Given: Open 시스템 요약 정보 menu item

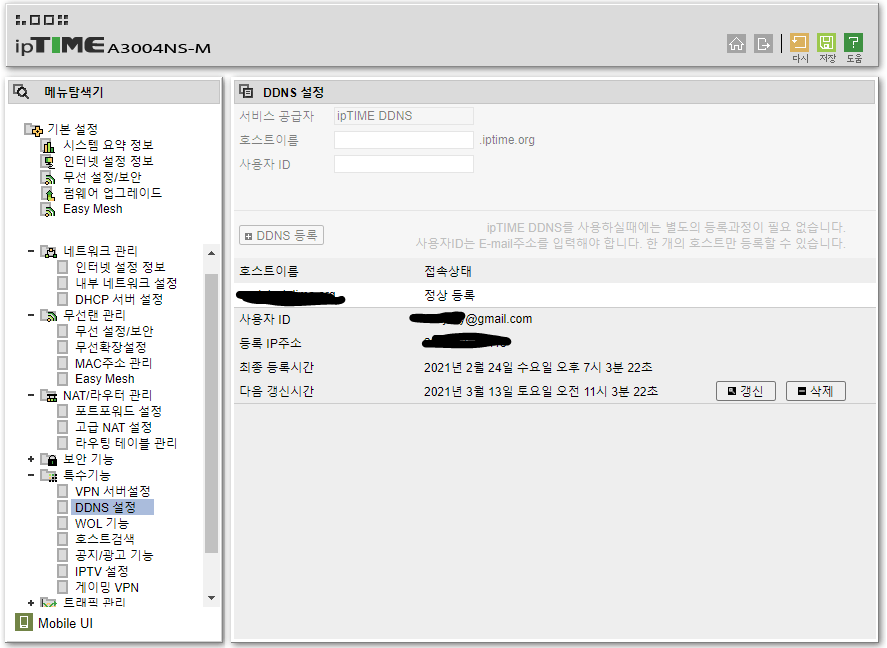Looking at the screenshot, I should coord(108,145).
